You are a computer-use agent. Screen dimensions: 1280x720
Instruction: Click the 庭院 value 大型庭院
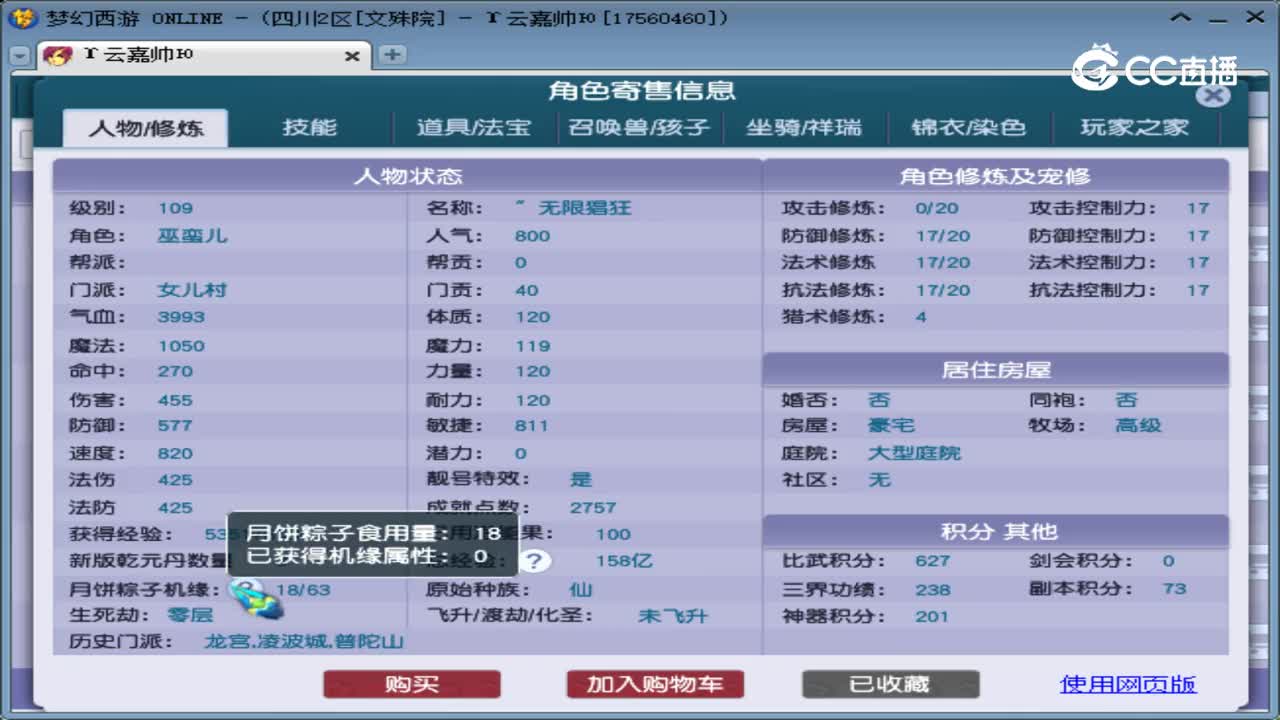(x=914, y=453)
